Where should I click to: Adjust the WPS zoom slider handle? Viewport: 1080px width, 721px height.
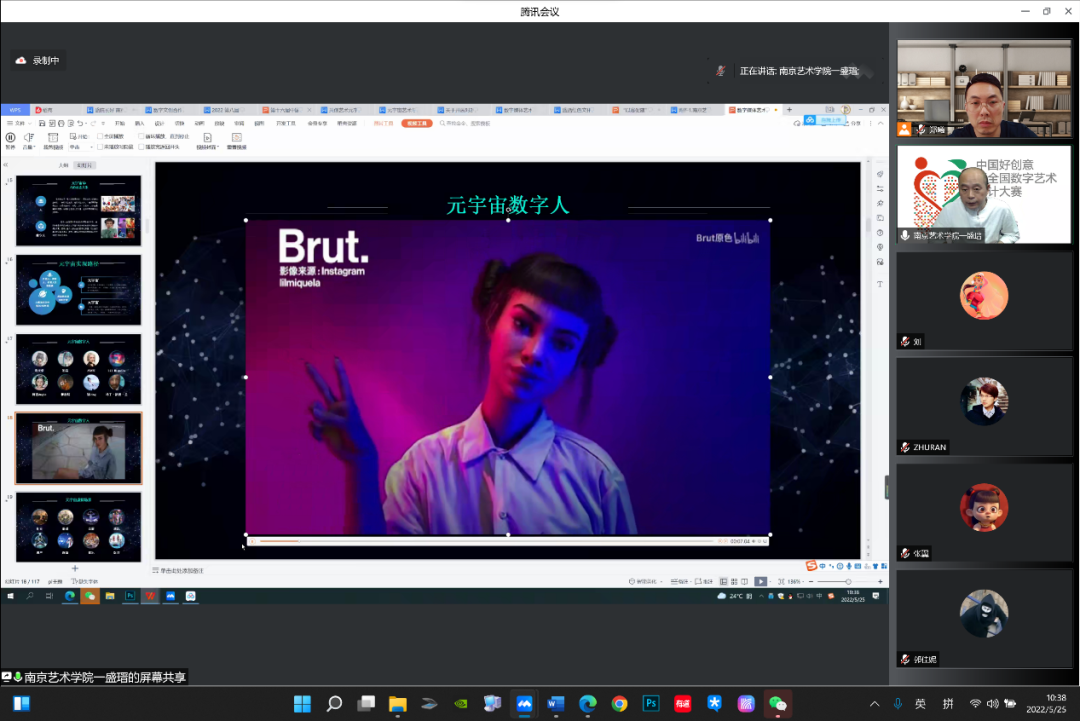(x=849, y=582)
